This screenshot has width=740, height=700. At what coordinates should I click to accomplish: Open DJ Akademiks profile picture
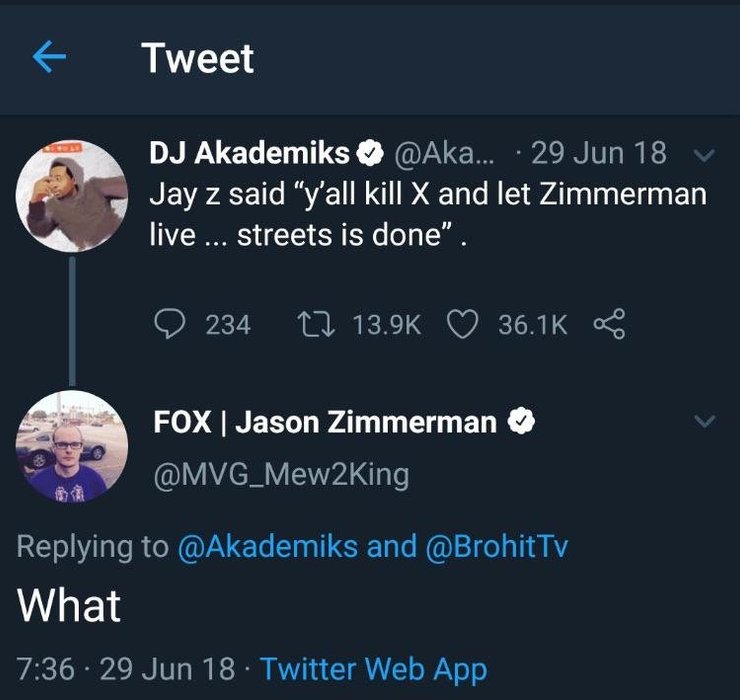(x=72, y=195)
